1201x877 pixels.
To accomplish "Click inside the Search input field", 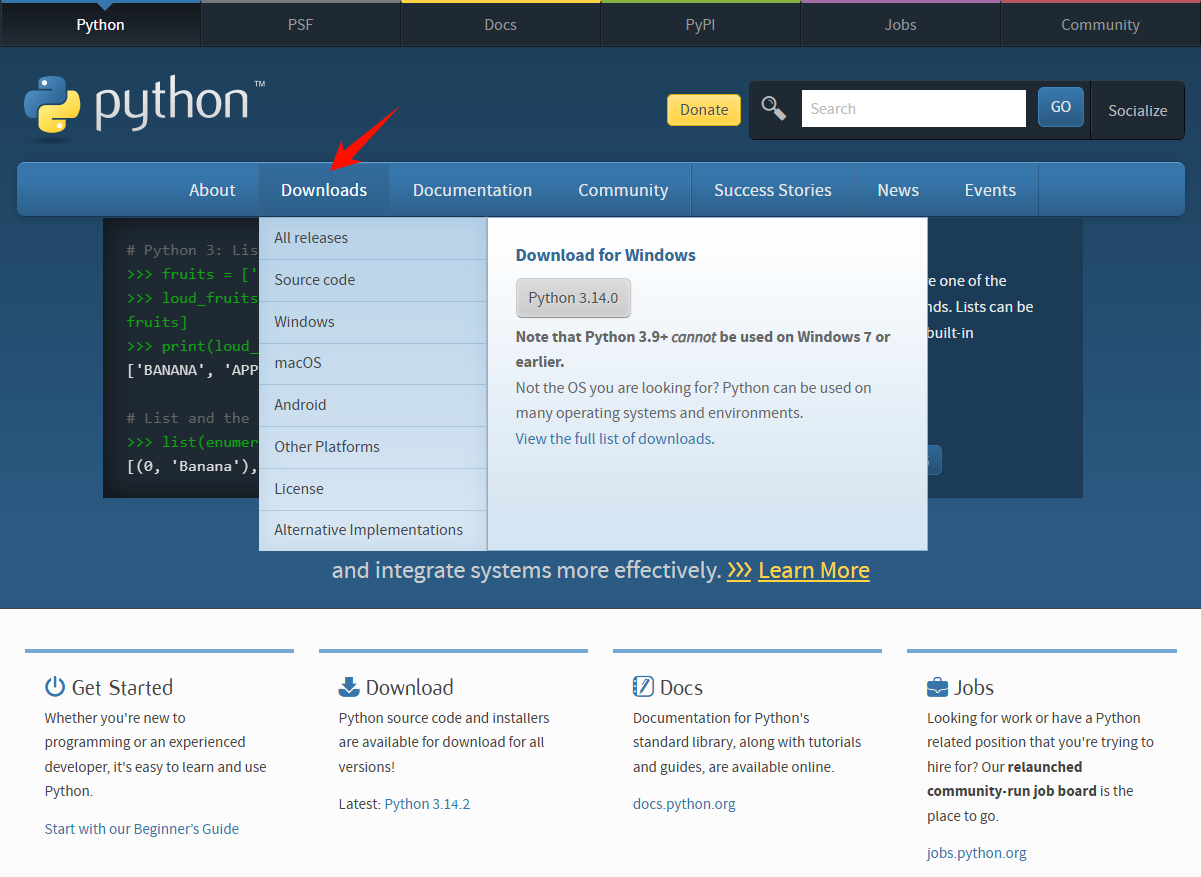I will (912, 107).
